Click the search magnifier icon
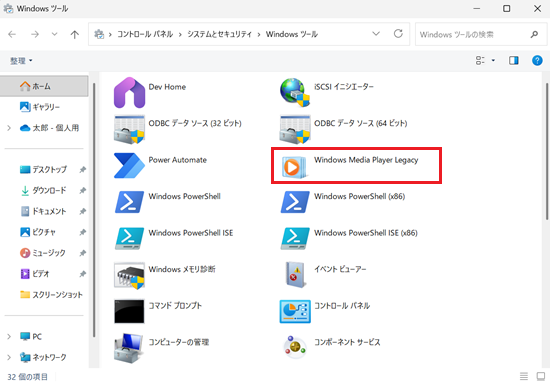Image resolution: width=550 pixels, height=382 pixels. (534, 34)
